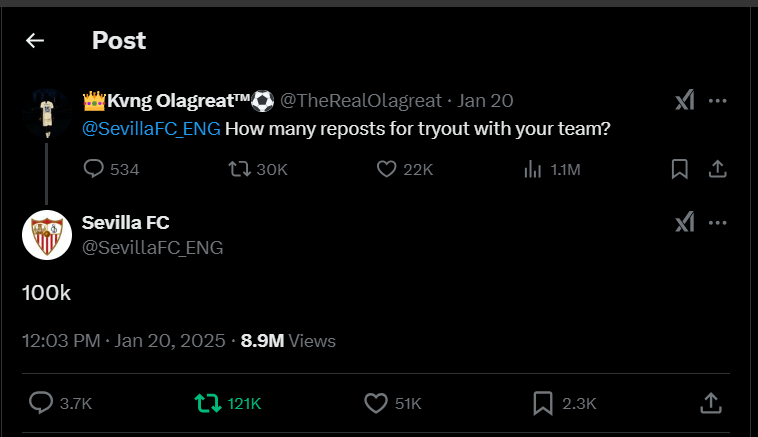Reply to Sevilla FC's 100k post
The height and width of the screenshot is (437, 758).
click(x=41, y=403)
